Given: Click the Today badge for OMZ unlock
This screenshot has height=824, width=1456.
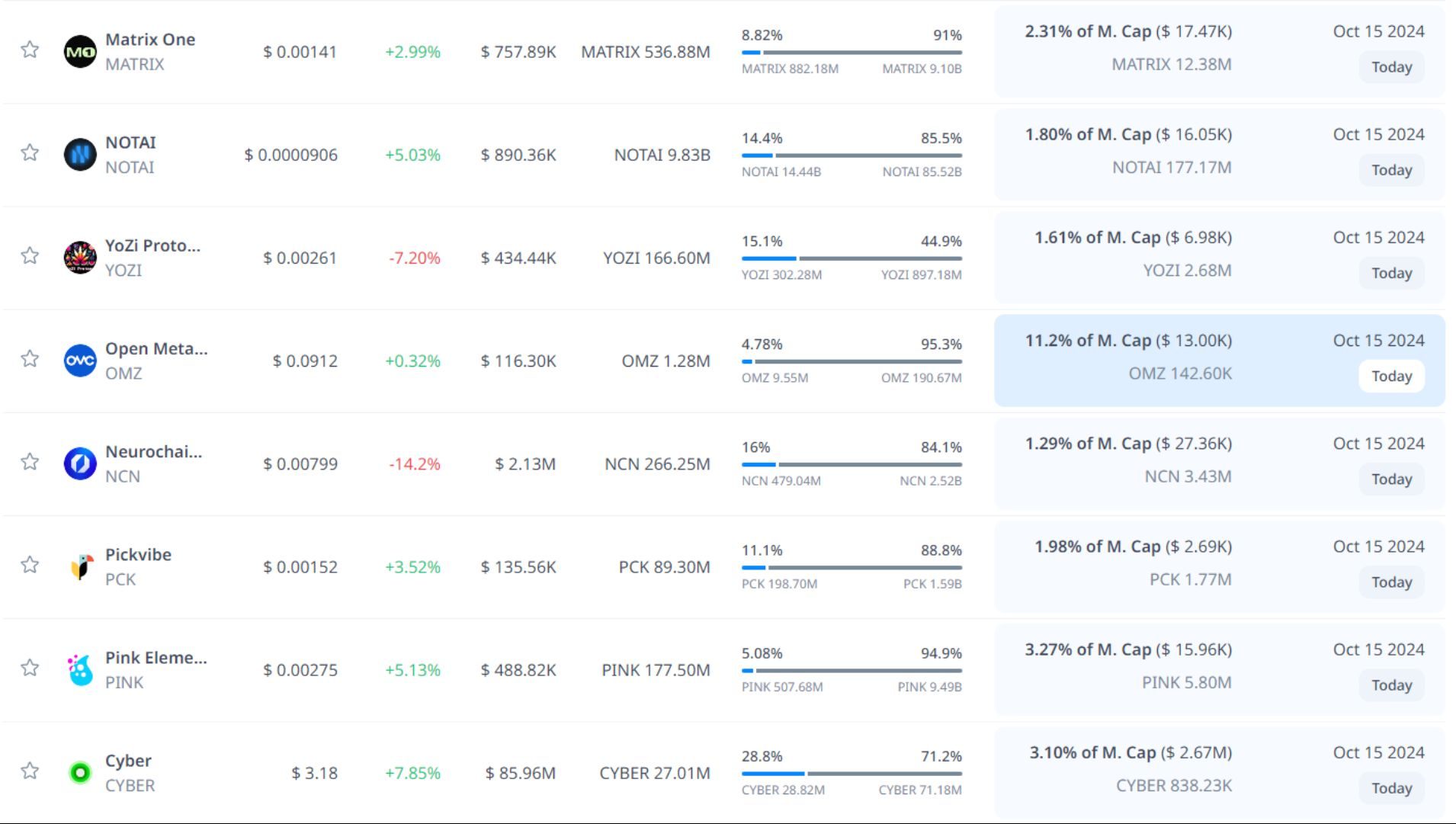Looking at the screenshot, I should tap(1391, 376).
